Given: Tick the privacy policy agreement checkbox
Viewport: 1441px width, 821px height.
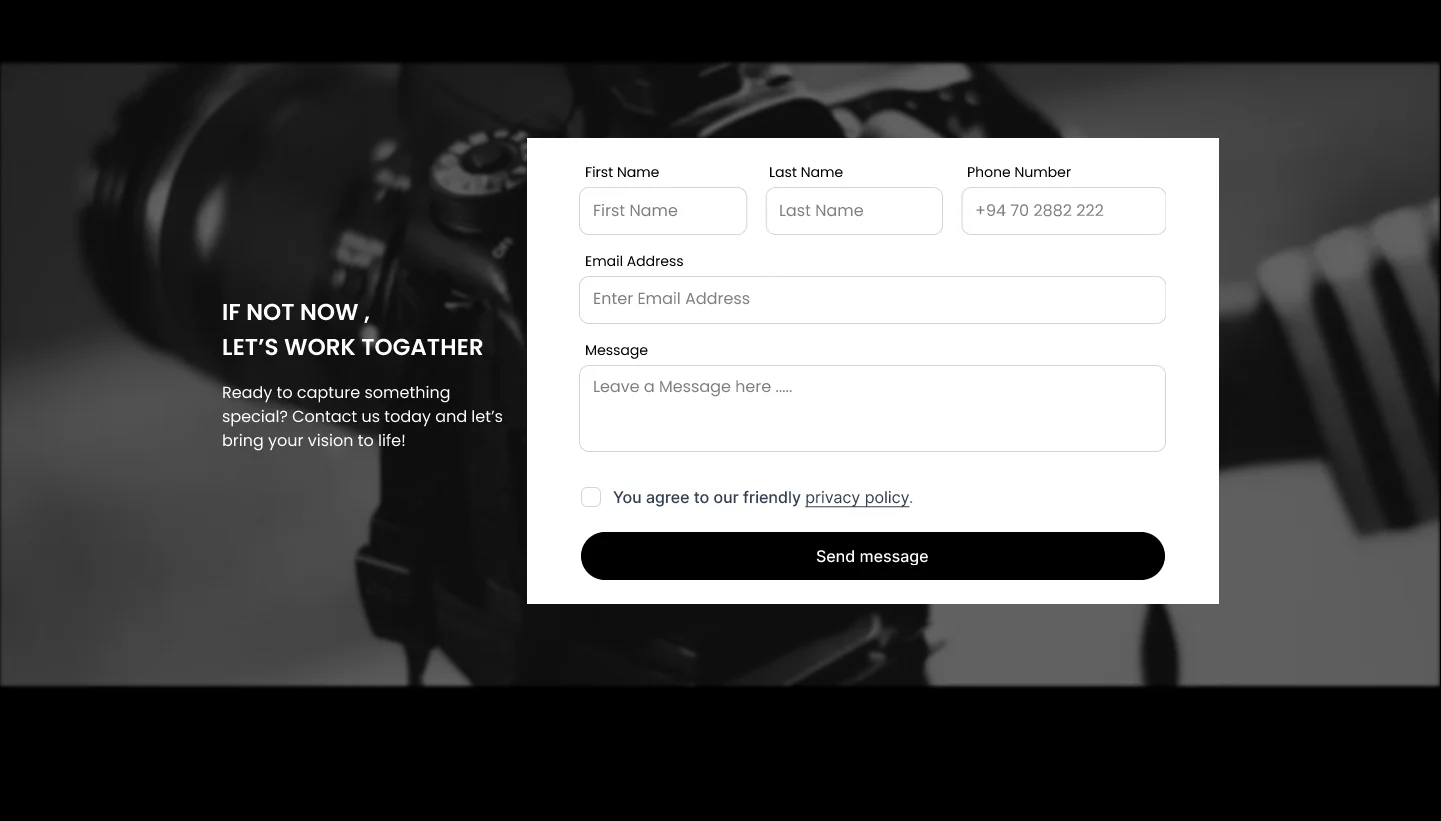Looking at the screenshot, I should (591, 497).
